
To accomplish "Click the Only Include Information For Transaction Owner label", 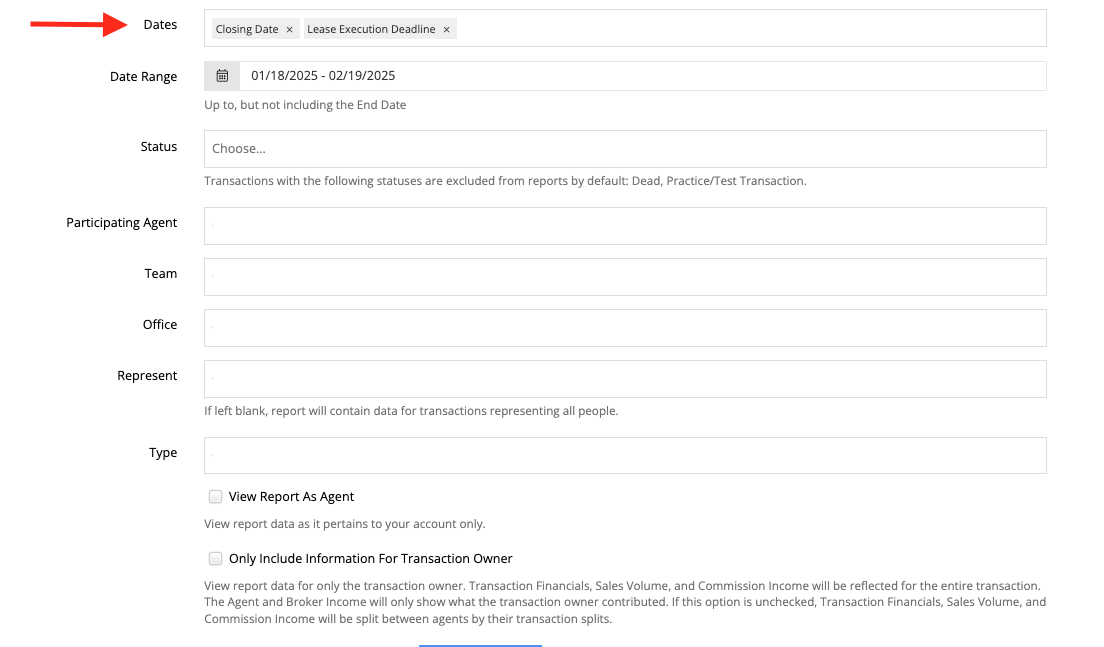I will click(370, 559).
